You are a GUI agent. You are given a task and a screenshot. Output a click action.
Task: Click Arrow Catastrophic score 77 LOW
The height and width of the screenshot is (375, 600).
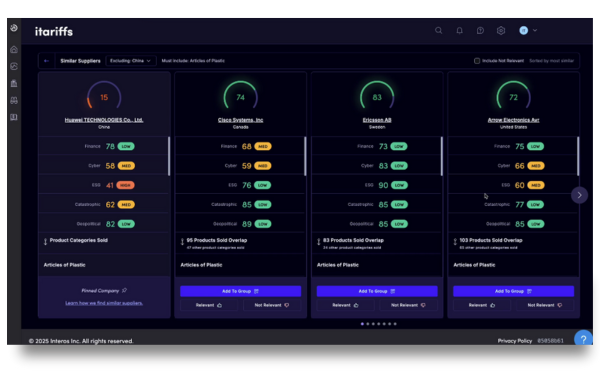click(530, 205)
